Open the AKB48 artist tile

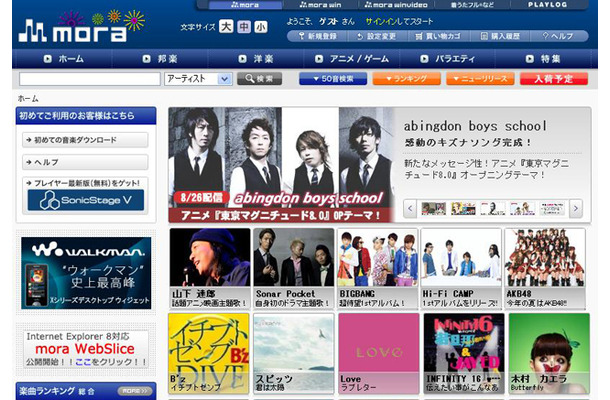tap(545, 269)
